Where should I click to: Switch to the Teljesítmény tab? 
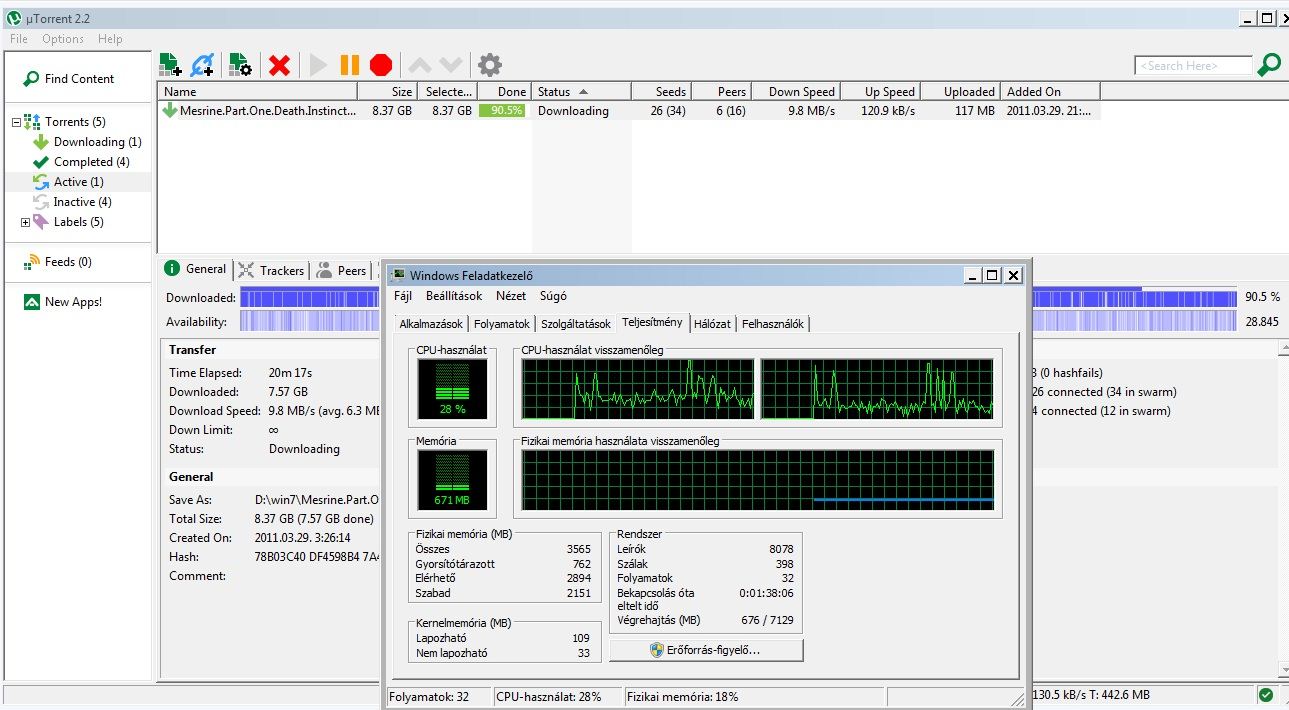click(x=652, y=322)
